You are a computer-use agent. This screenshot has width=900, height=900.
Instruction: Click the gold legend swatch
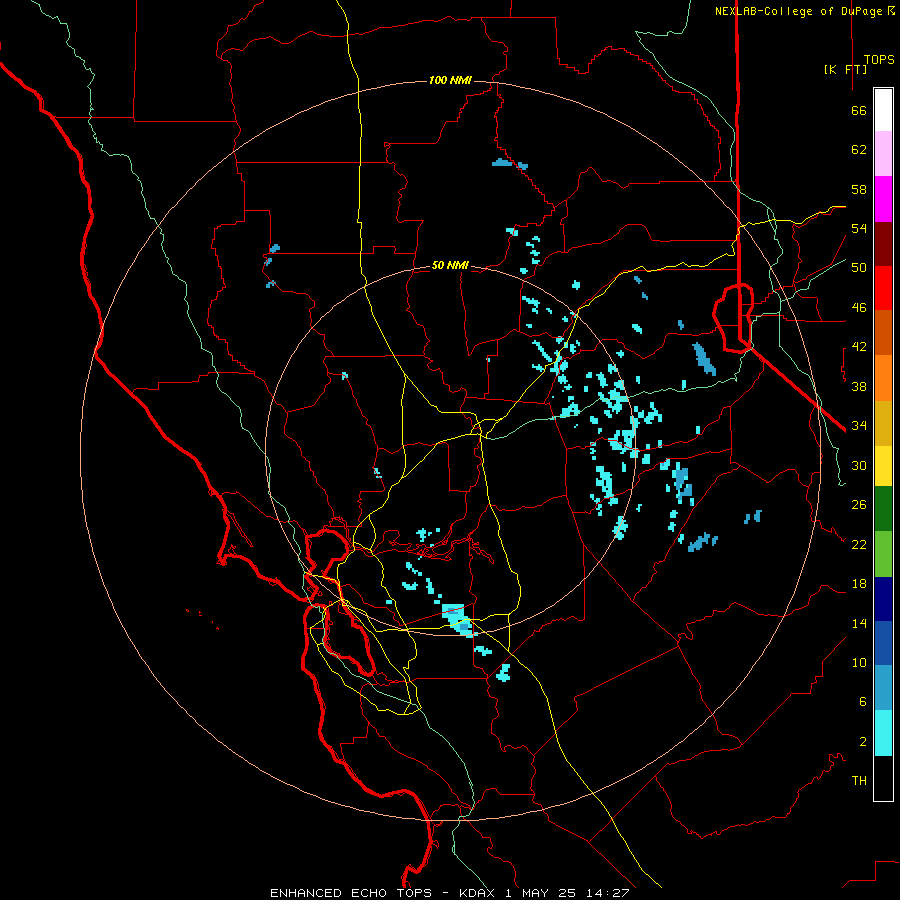click(883, 423)
